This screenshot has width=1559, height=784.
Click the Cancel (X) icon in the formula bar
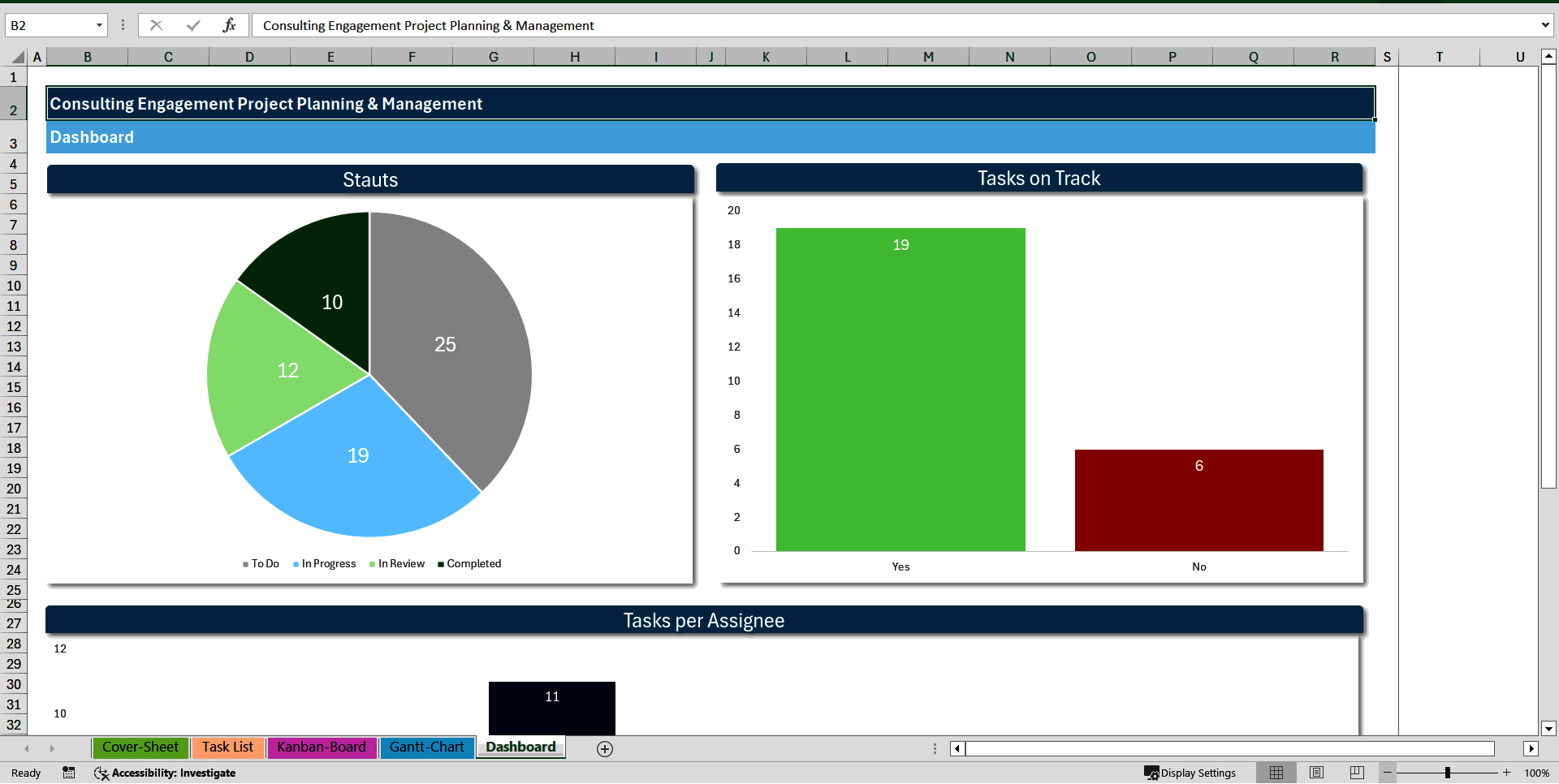coord(156,25)
